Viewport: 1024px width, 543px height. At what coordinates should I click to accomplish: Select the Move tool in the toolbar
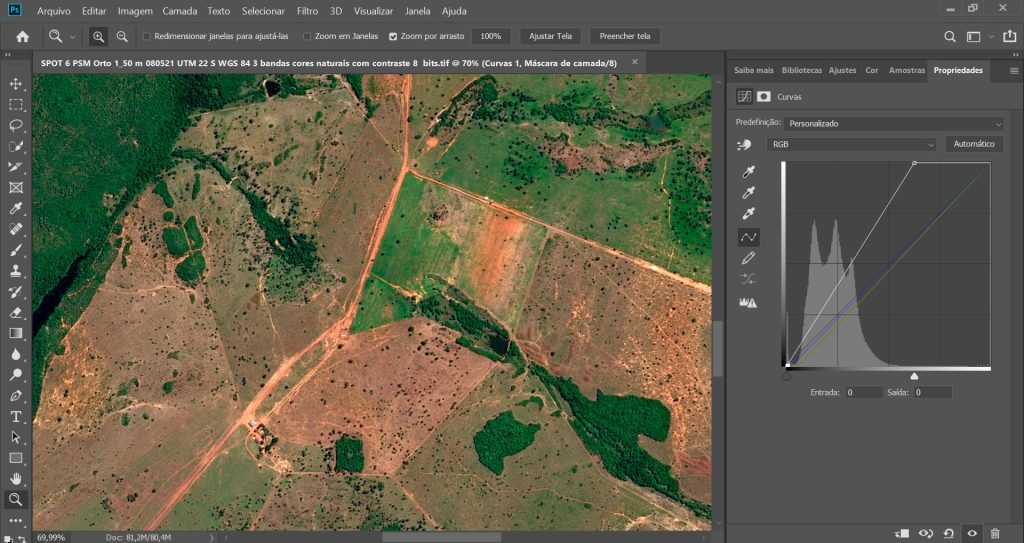(x=16, y=84)
